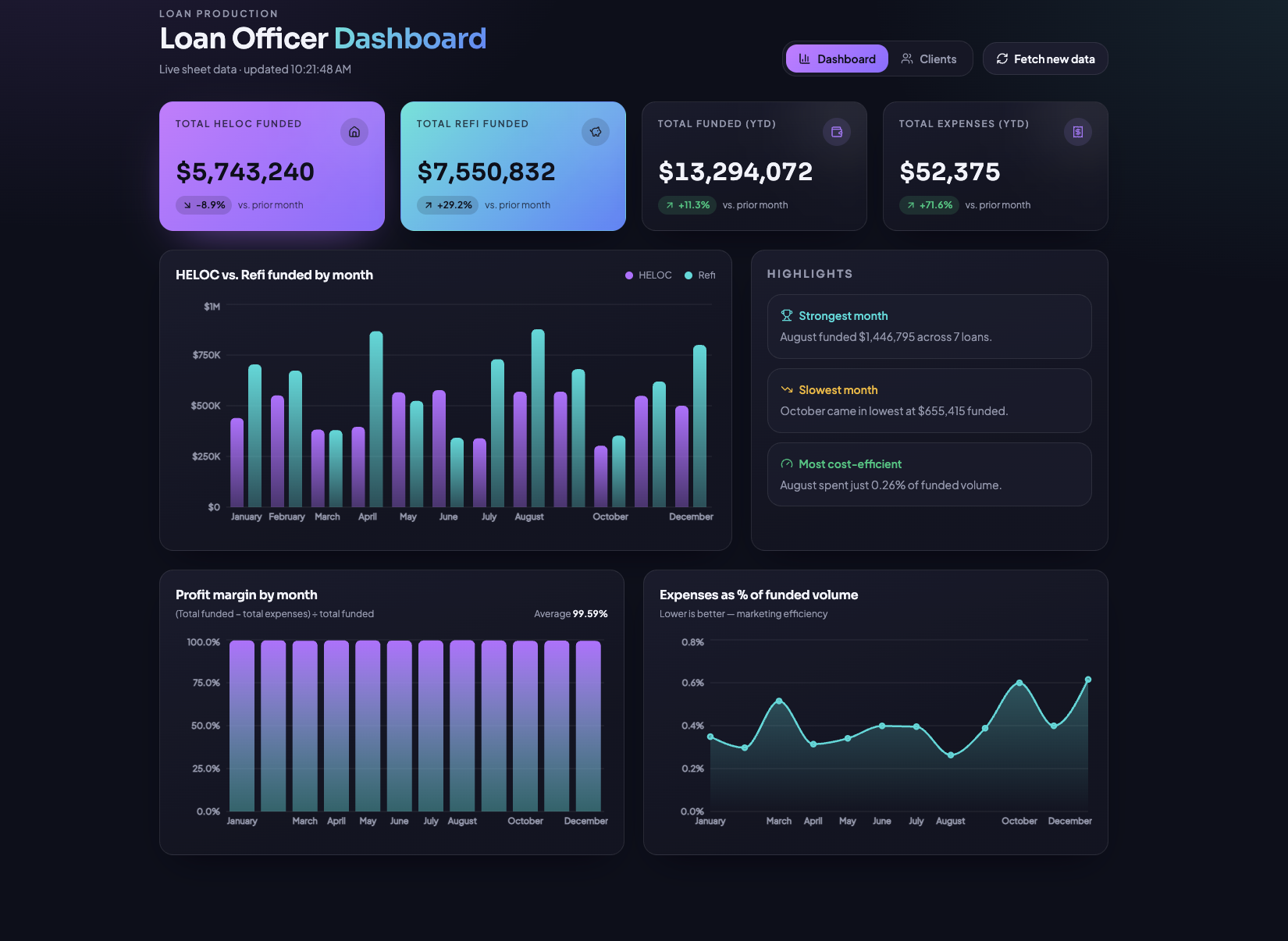Click the January bar in Profit margin chart
The width and height of the screenshot is (1288, 941).
tap(242, 726)
